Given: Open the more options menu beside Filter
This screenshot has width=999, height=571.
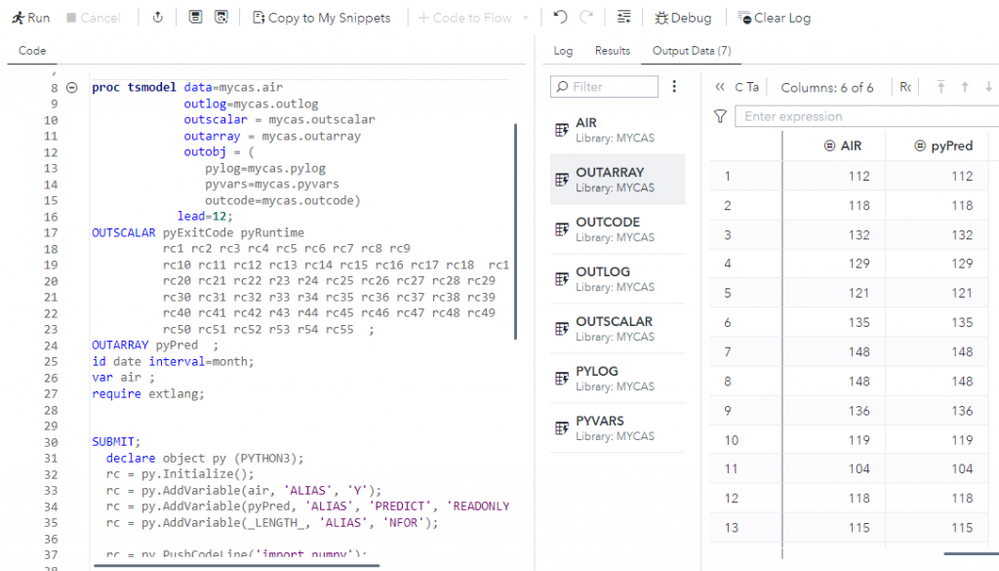Looking at the screenshot, I should 675,87.
